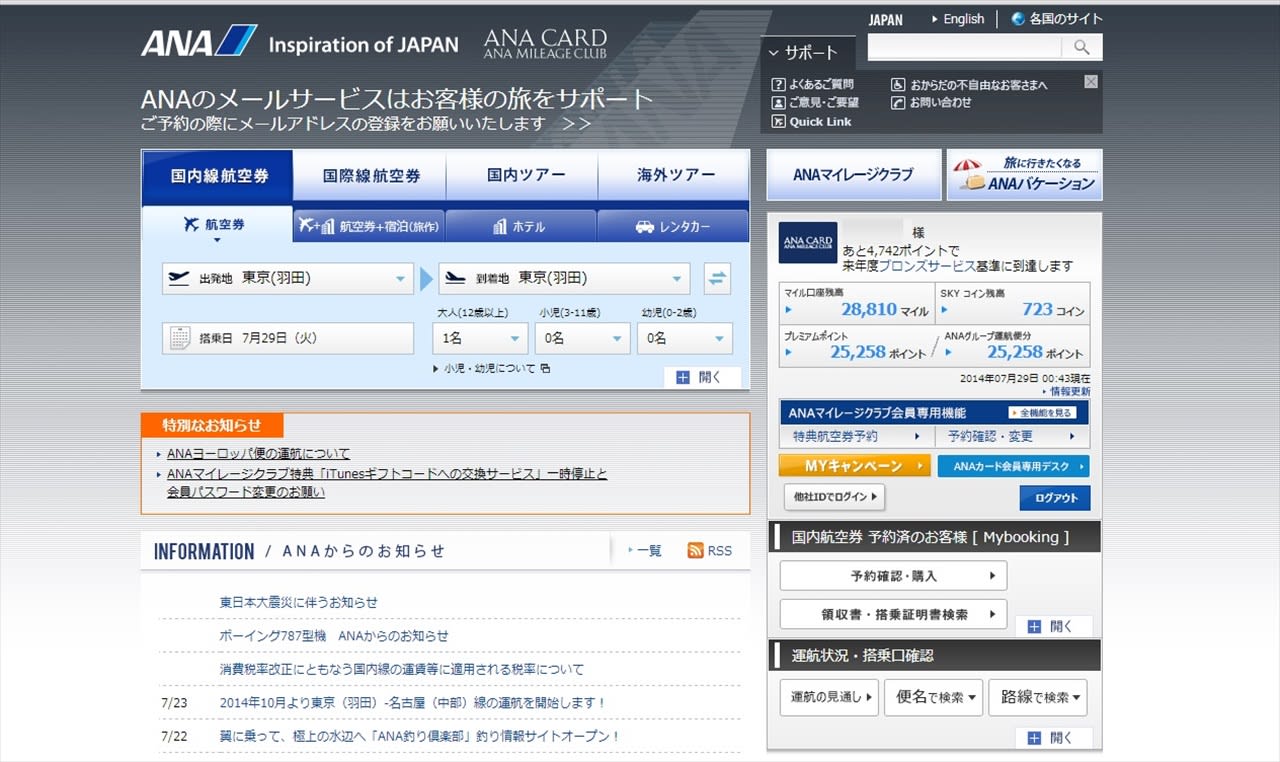
Task: Click the 723 コイン SKY coin balance
Action: pyautogui.click(x=1053, y=310)
